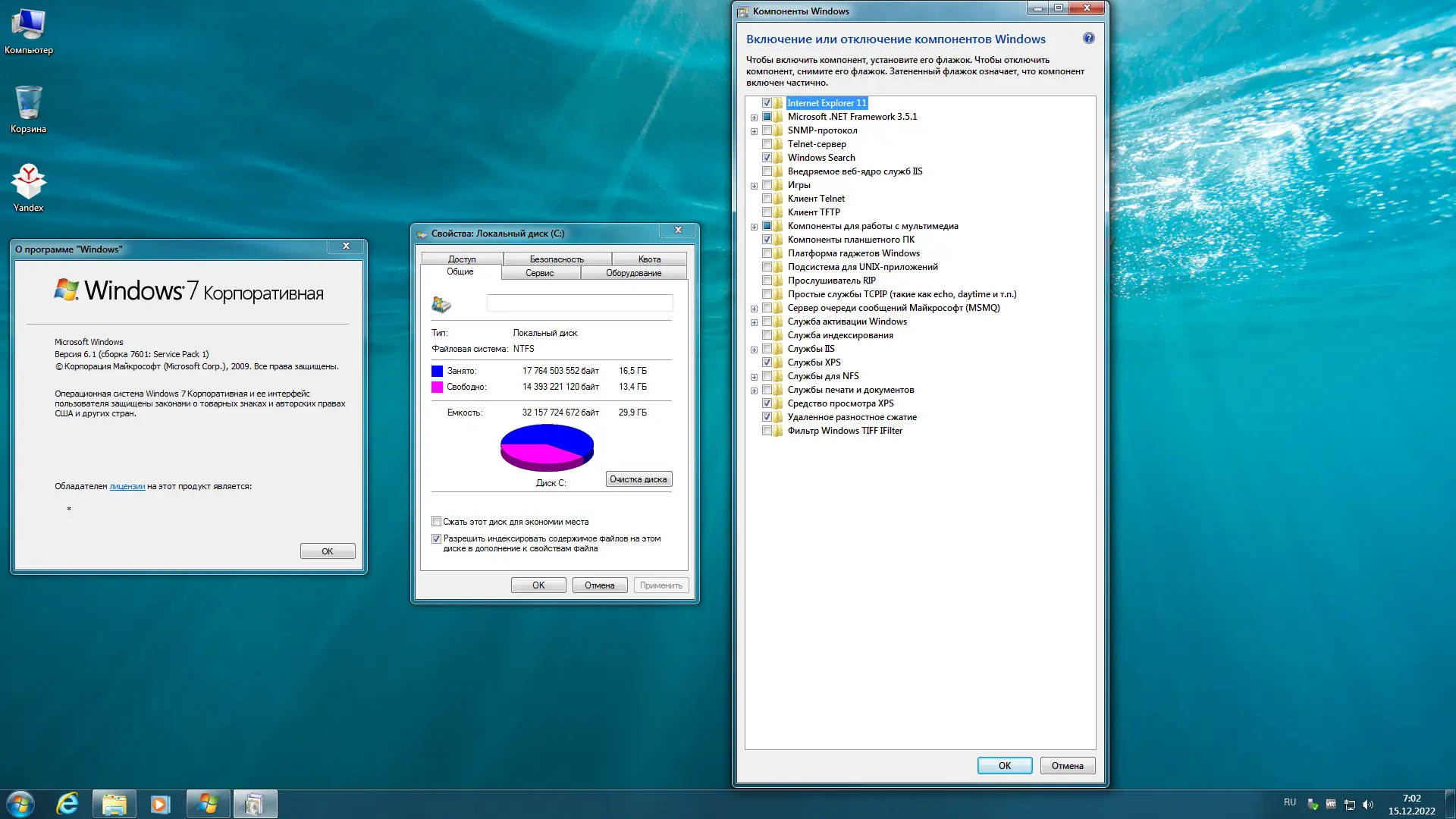The height and width of the screenshot is (819, 1456).
Task: Click the help question mark icon
Action: 1088,39
